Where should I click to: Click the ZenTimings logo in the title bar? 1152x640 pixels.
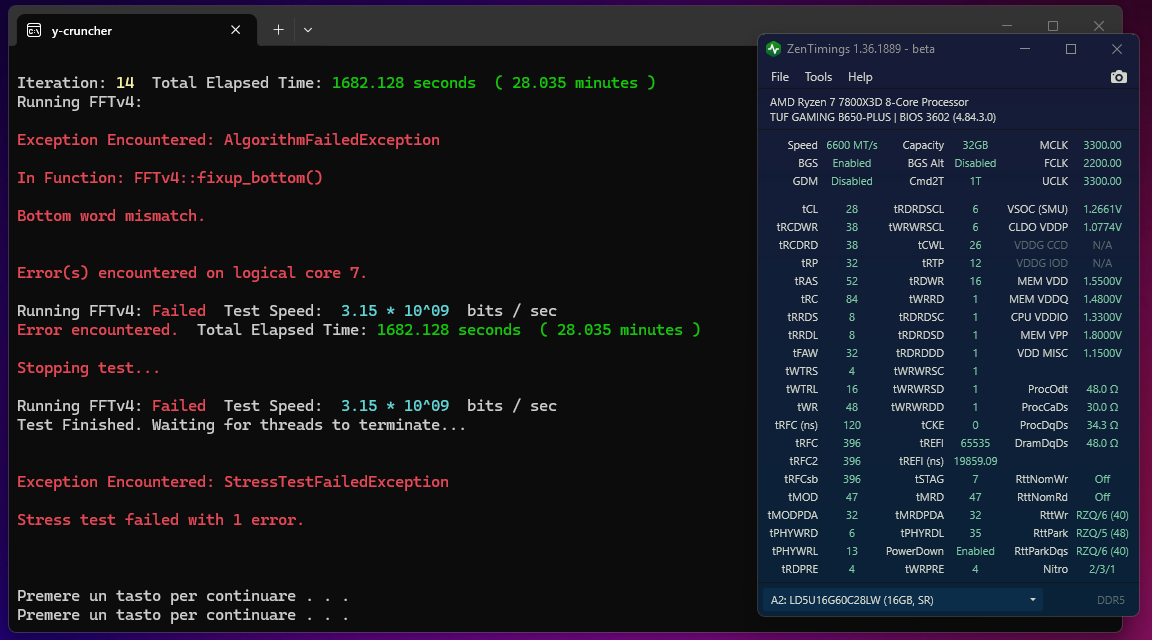pos(774,48)
